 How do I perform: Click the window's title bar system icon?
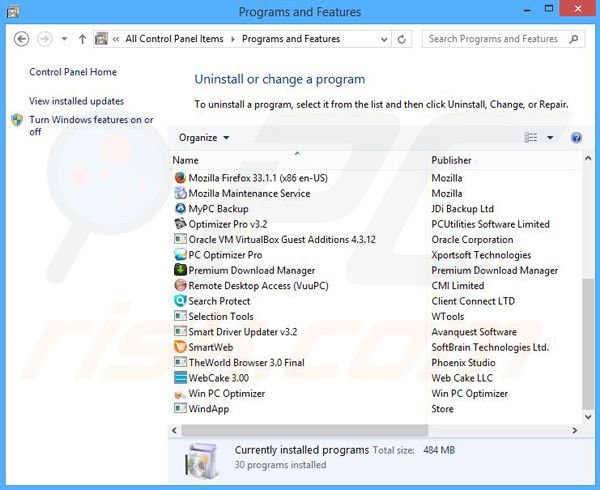pos(13,12)
